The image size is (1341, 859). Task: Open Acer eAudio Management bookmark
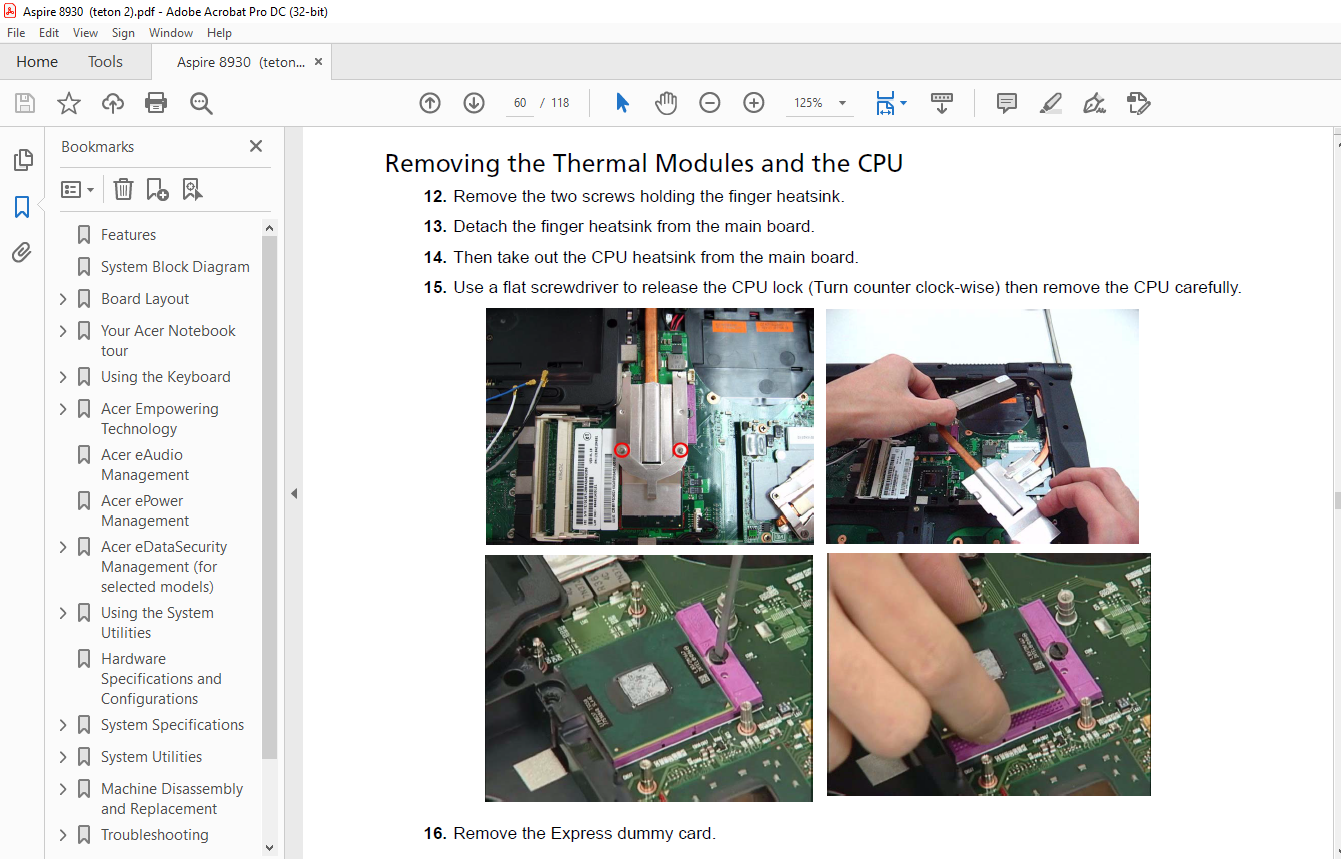pyautogui.click(x=145, y=465)
